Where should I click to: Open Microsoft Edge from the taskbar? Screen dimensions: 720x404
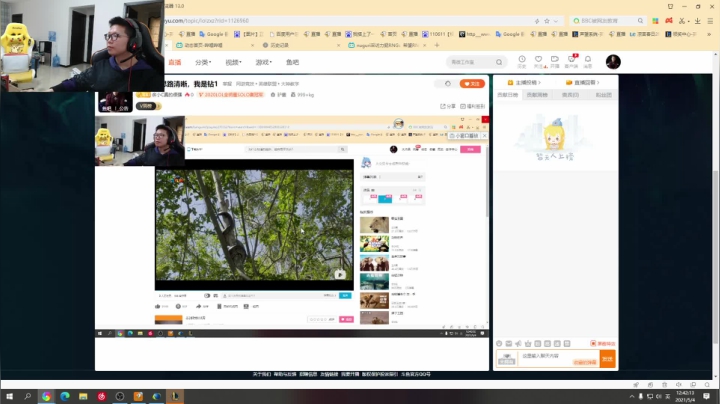click(x=65, y=396)
